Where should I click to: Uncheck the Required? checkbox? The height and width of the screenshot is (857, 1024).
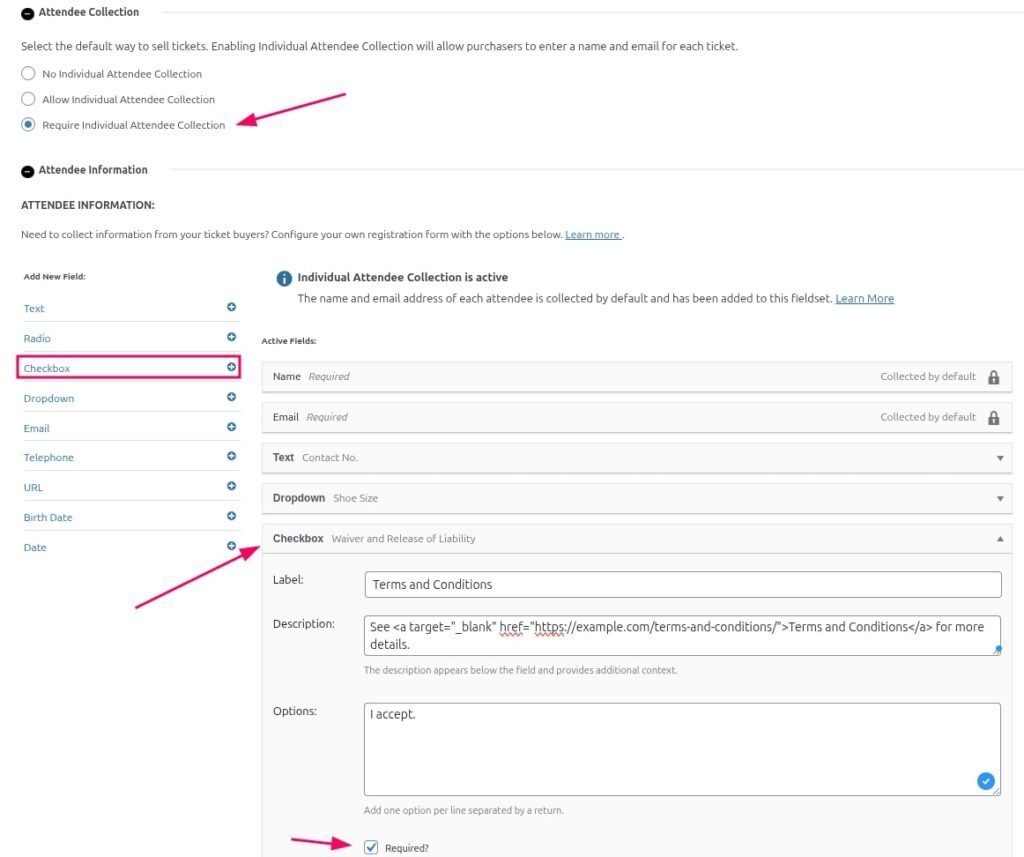(x=372, y=847)
